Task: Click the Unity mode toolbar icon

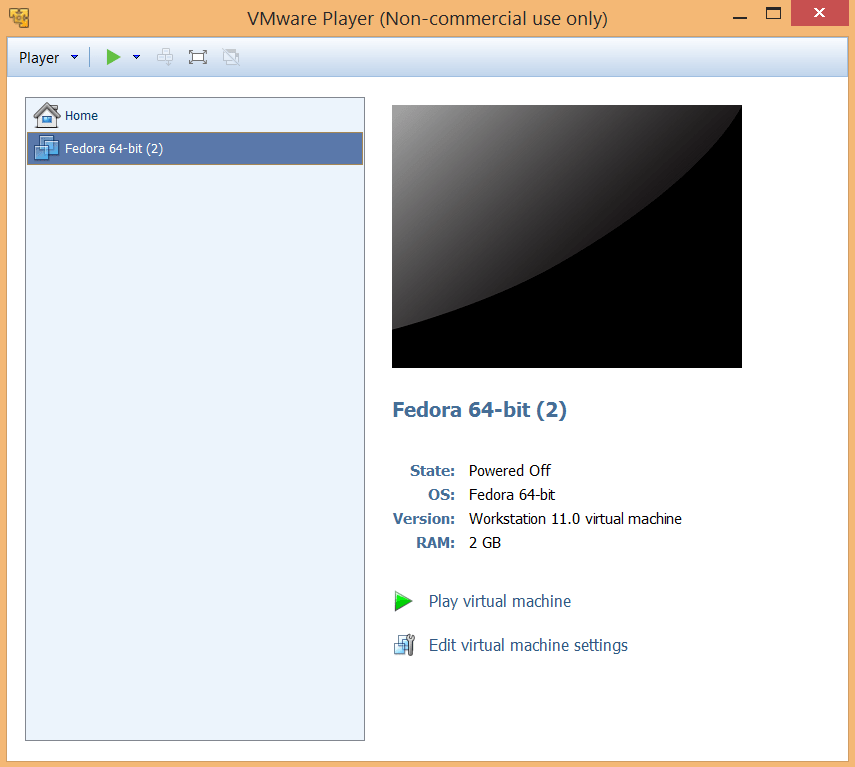Action: coord(230,57)
